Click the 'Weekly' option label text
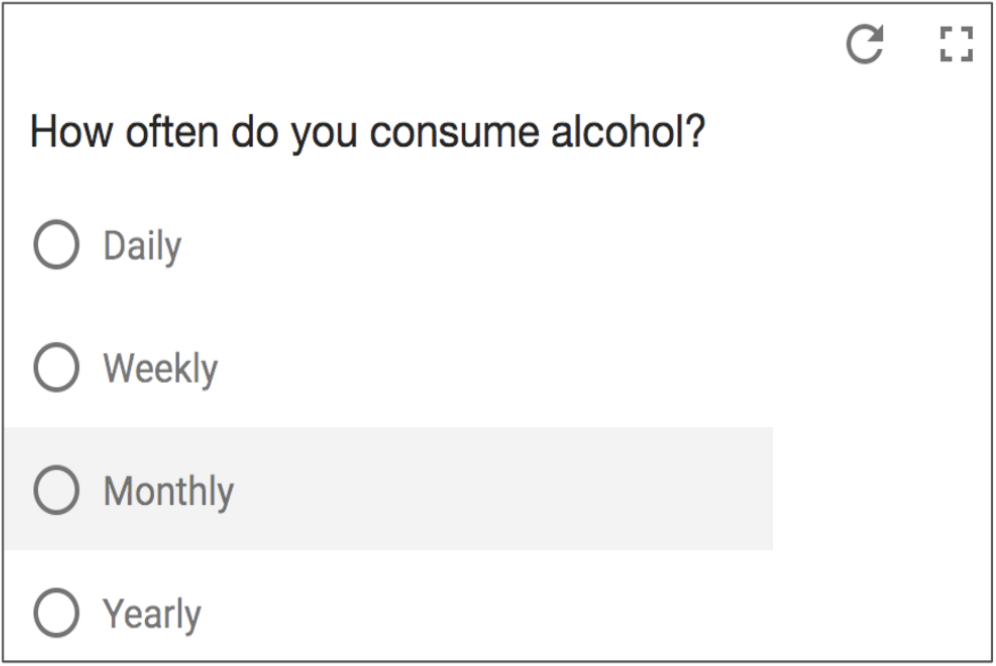Viewport: 996px width, 666px height. point(161,369)
